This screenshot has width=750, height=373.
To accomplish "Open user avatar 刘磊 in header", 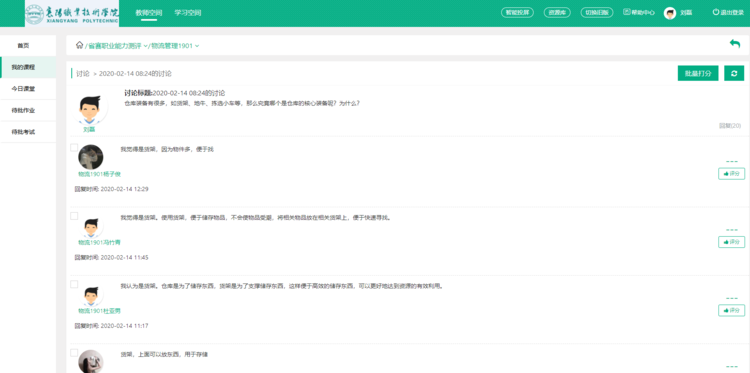I will click(670, 13).
